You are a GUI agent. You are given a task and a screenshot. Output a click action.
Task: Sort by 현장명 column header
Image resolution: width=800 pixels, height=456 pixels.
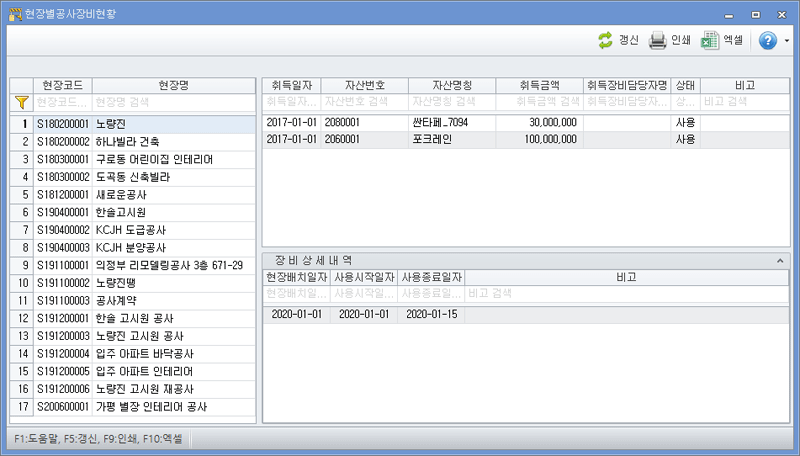(x=173, y=85)
